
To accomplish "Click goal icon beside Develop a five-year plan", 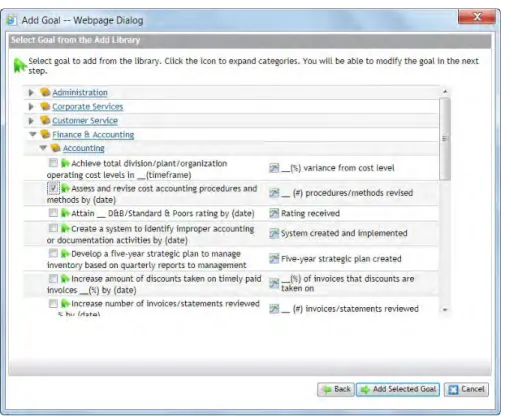I will pos(65,253).
